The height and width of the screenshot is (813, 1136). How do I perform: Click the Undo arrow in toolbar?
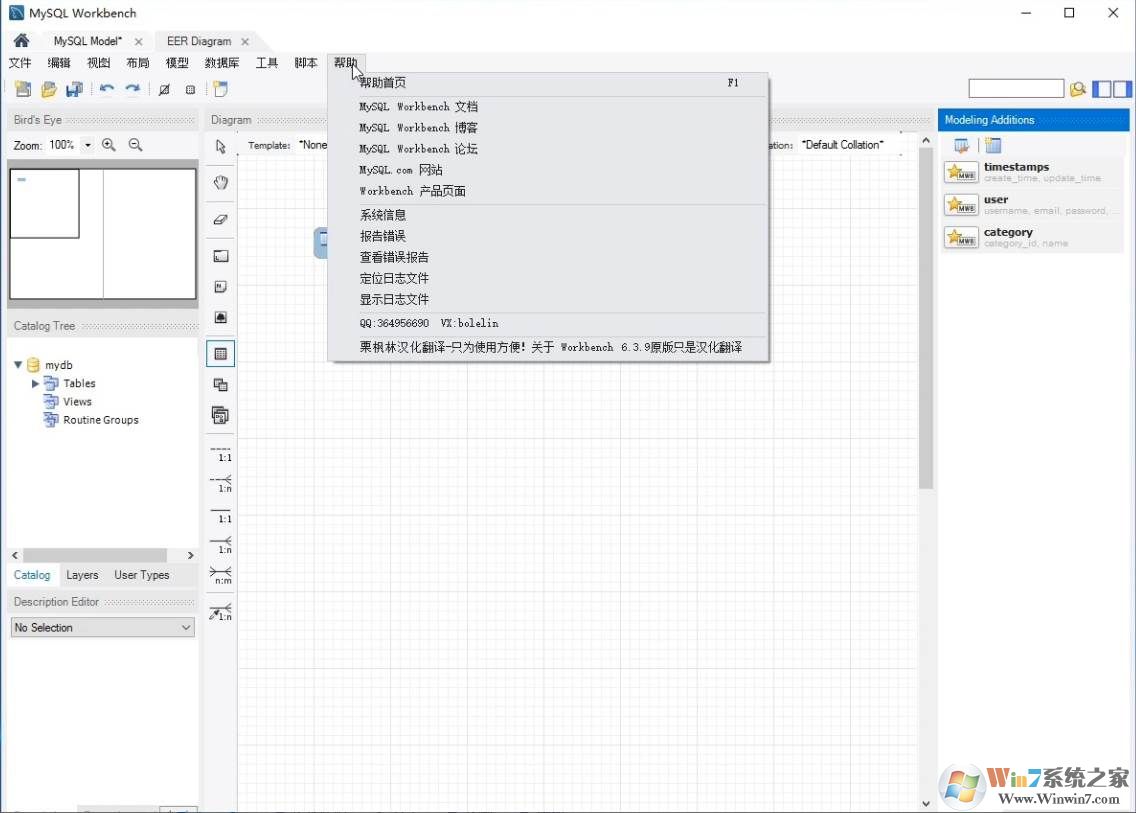[x=107, y=89]
